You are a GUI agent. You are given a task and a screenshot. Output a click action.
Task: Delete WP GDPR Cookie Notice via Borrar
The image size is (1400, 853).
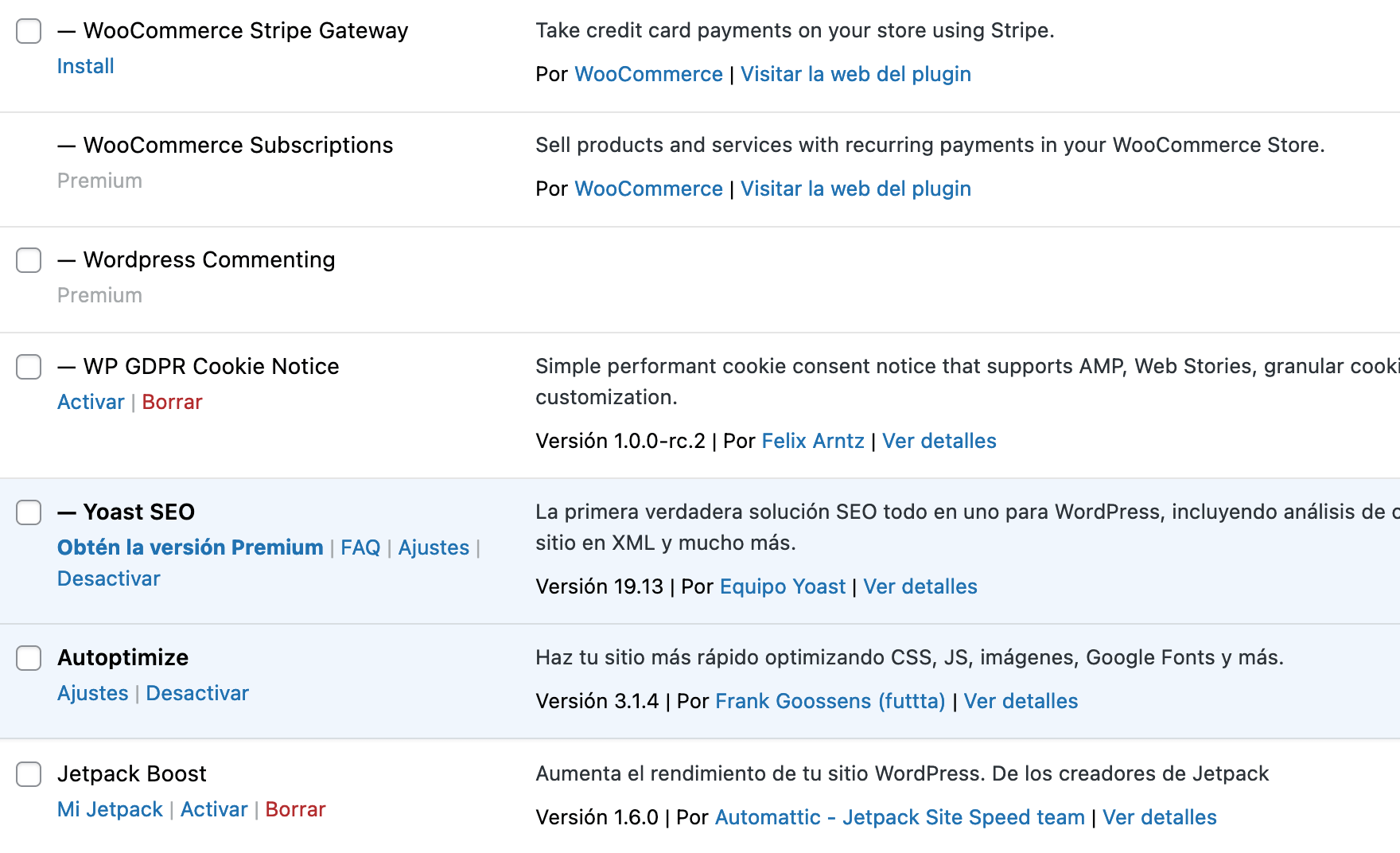[172, 402]
